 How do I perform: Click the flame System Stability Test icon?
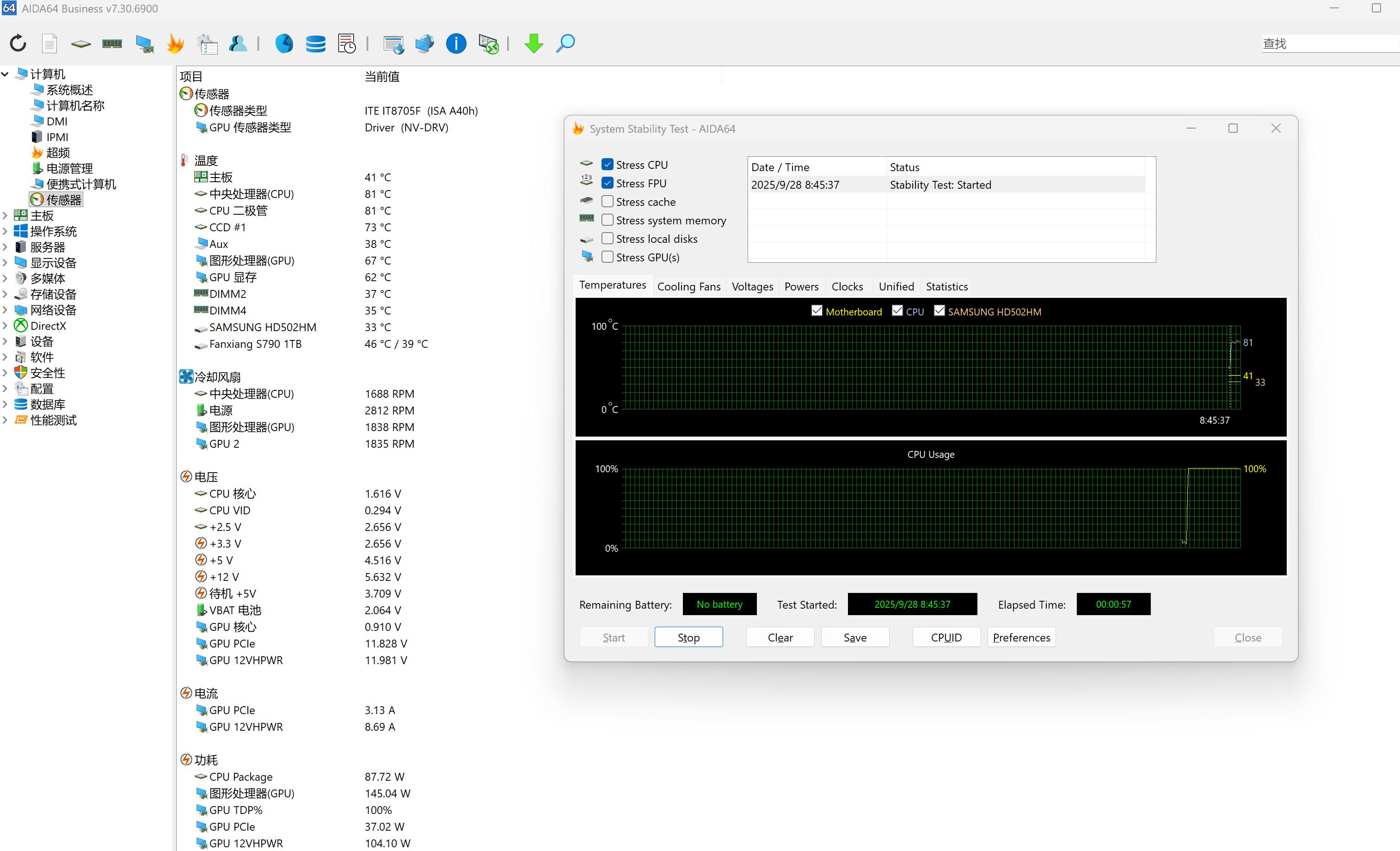pyautogui.click(x=176, y=43)
